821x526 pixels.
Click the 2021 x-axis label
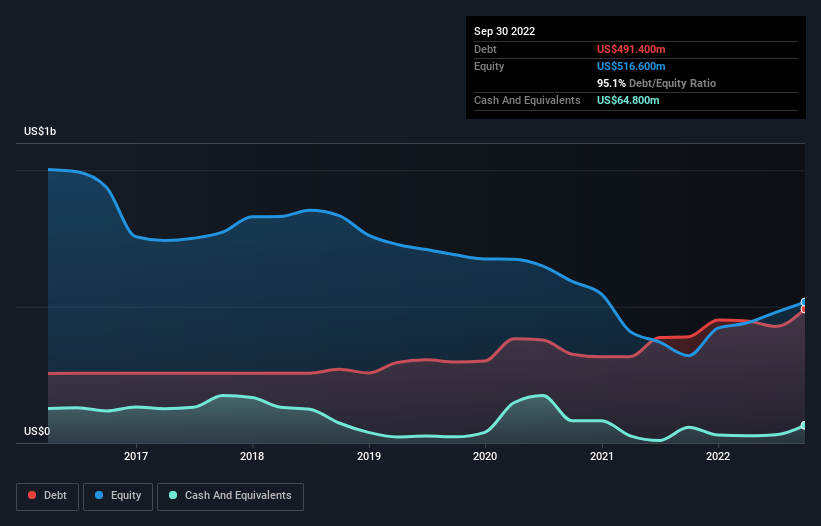tap(602, 456)
